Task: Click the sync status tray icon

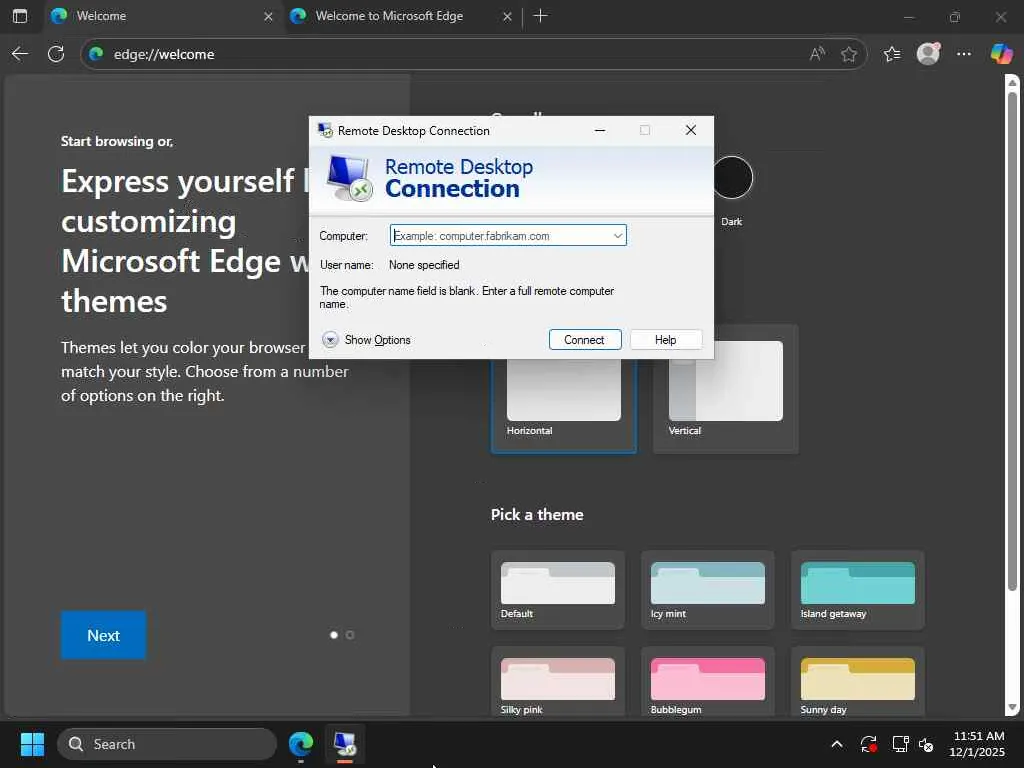Action: pos(868,744)
